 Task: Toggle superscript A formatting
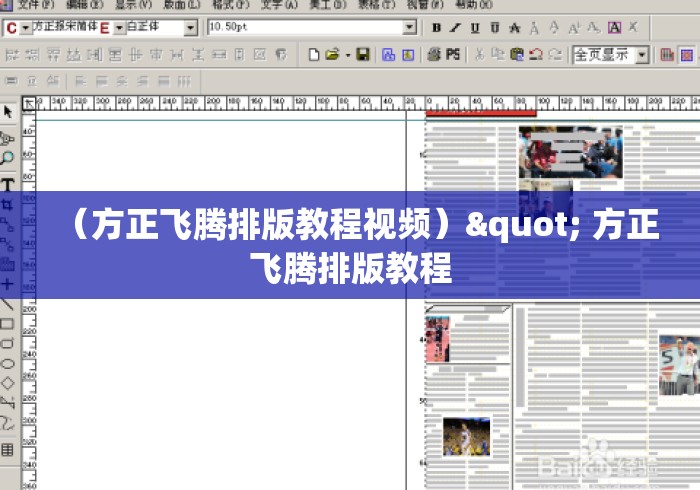point(574,28)
